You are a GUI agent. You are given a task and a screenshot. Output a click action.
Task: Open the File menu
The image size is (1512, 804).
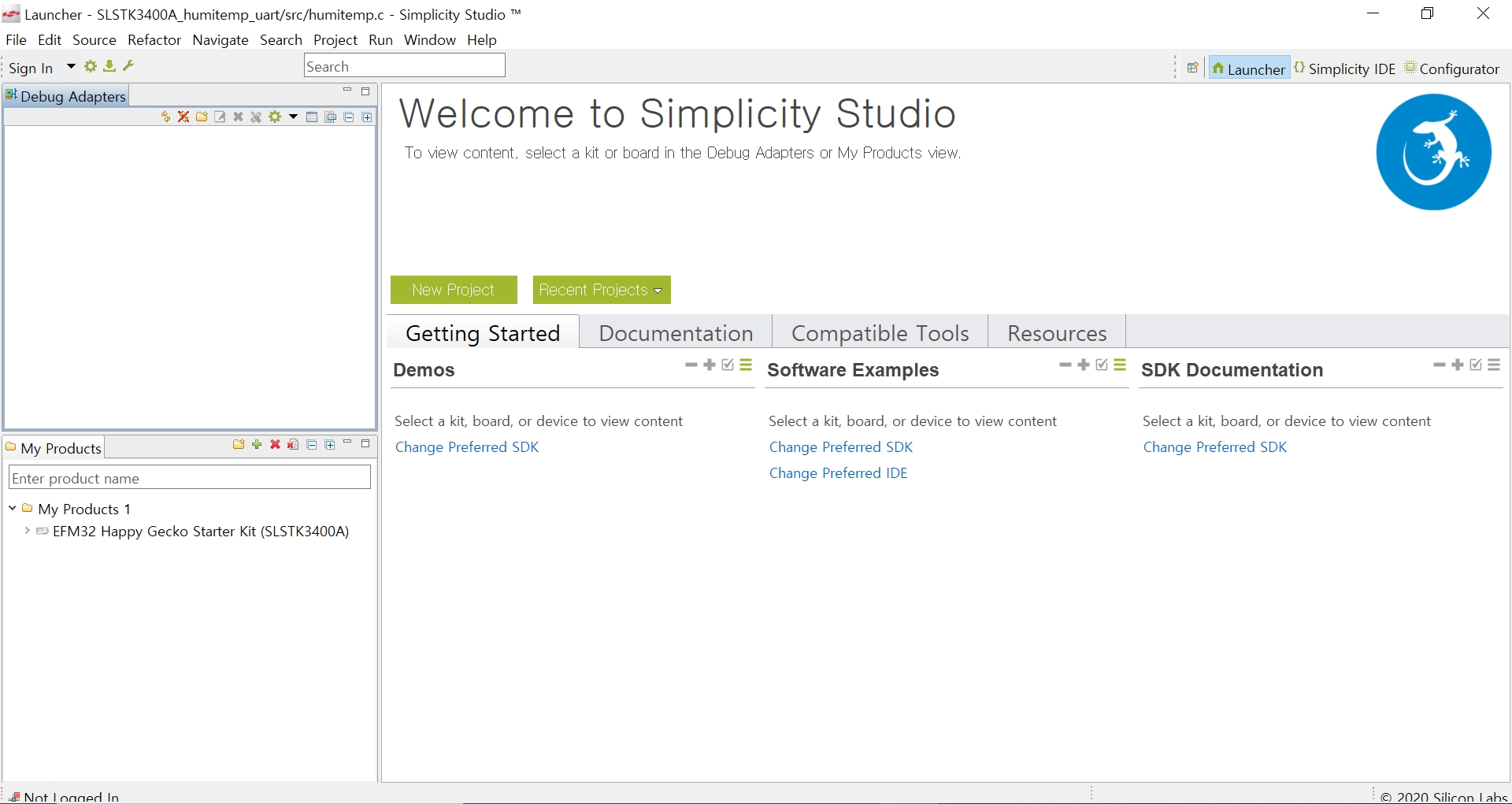(16, 39)
